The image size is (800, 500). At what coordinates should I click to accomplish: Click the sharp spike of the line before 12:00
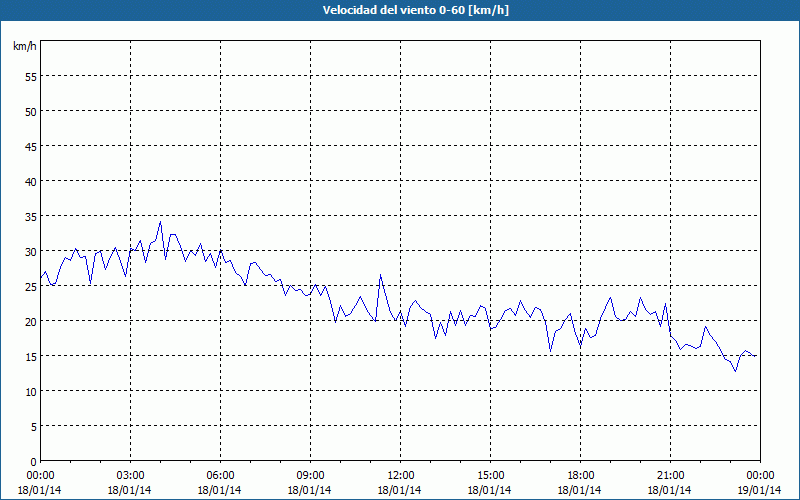click(x=380, y=275)
